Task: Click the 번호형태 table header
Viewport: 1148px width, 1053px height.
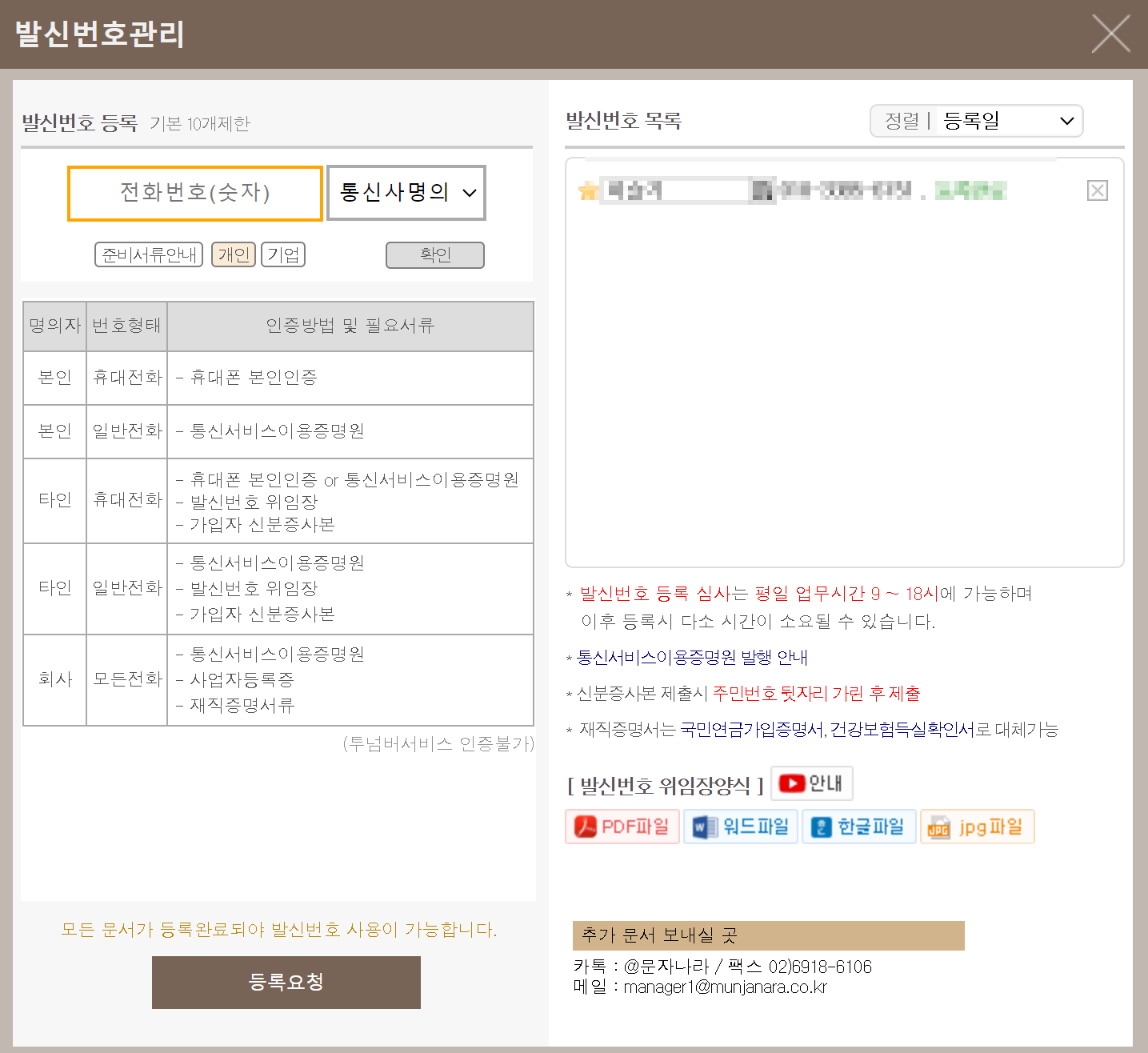Action: [126, 326]
